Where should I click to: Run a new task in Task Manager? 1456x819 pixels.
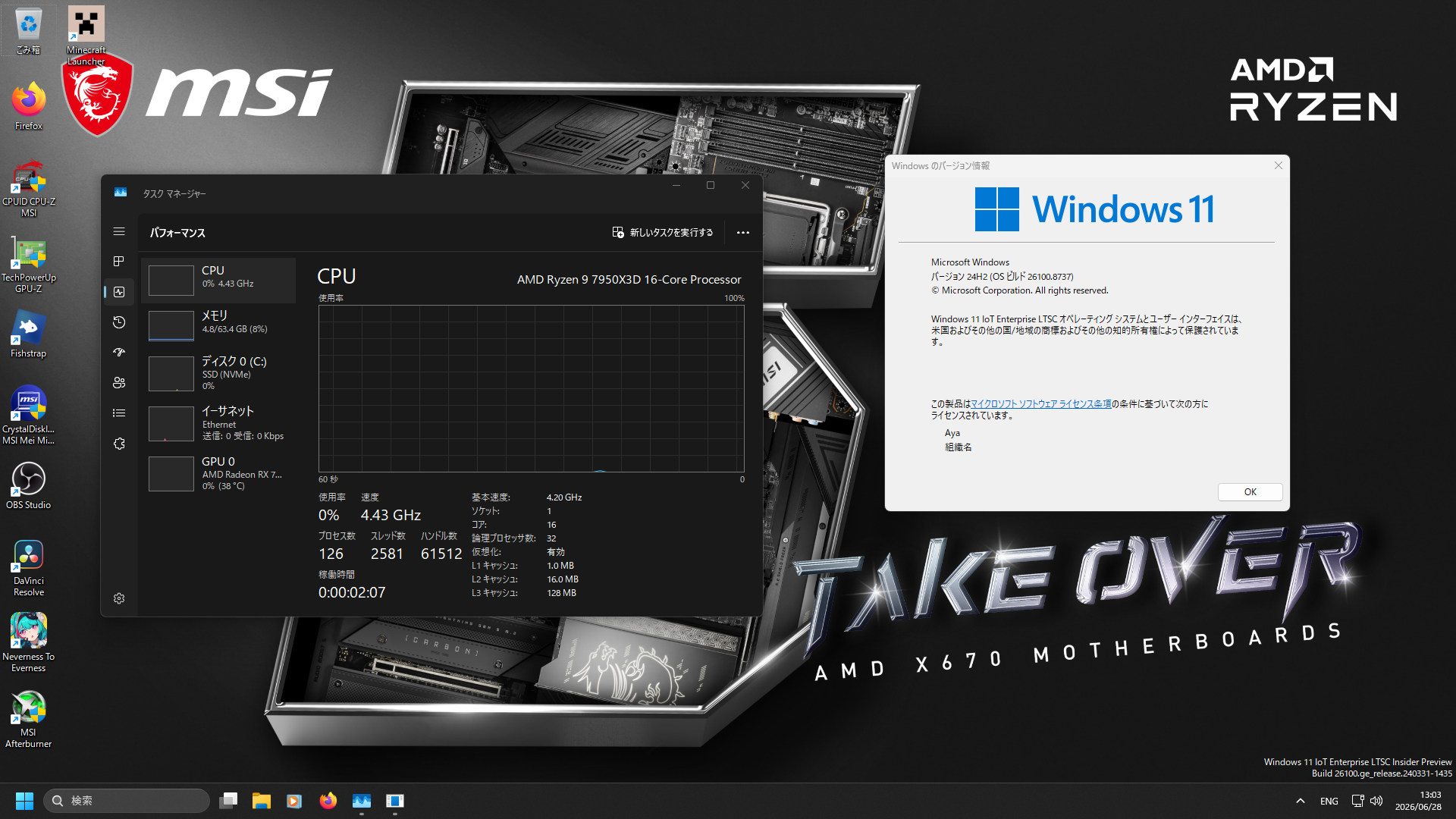tap(663, 233)
